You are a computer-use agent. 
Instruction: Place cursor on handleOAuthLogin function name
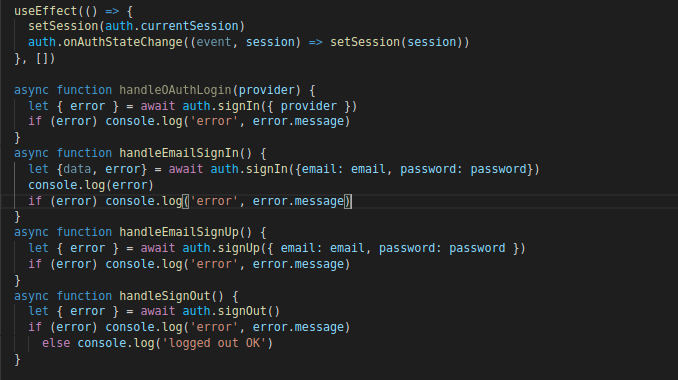point(176,90)
